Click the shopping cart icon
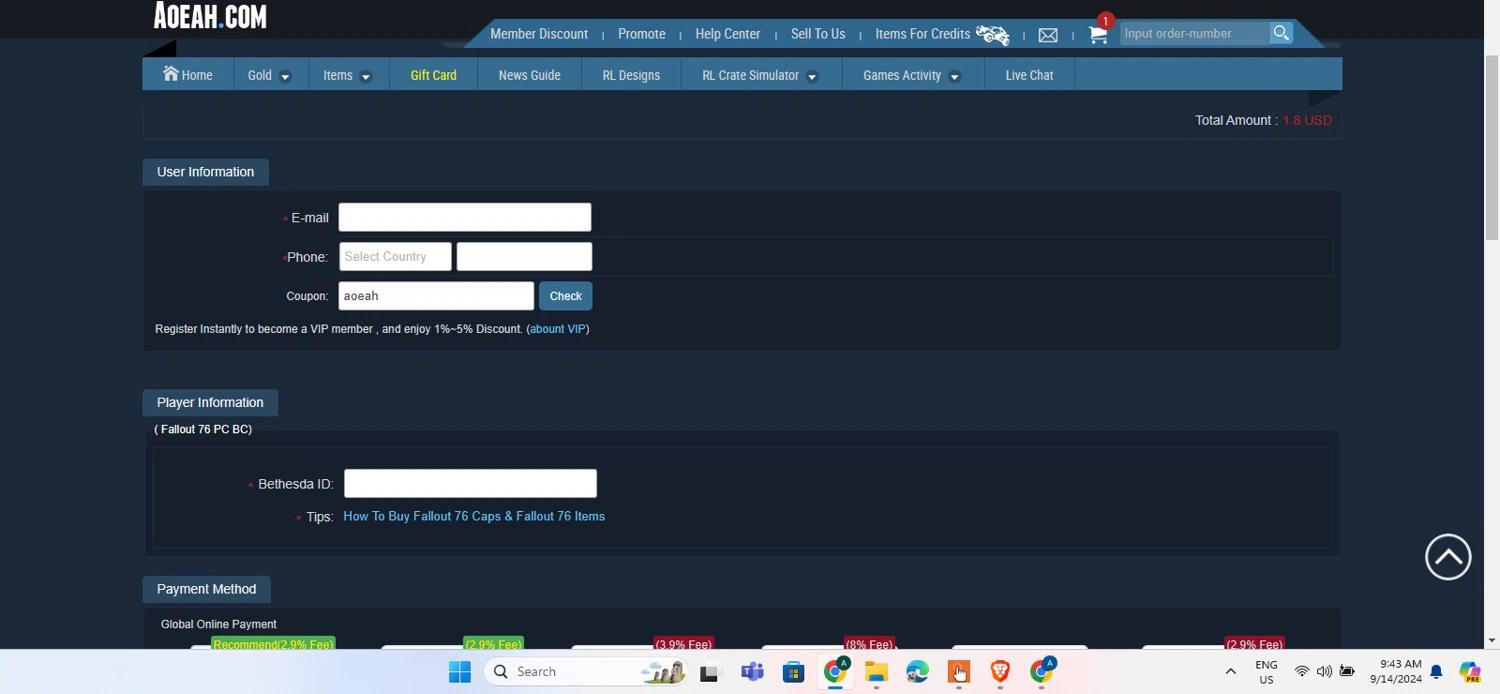1500x694 pixels. pos(1097,35)
